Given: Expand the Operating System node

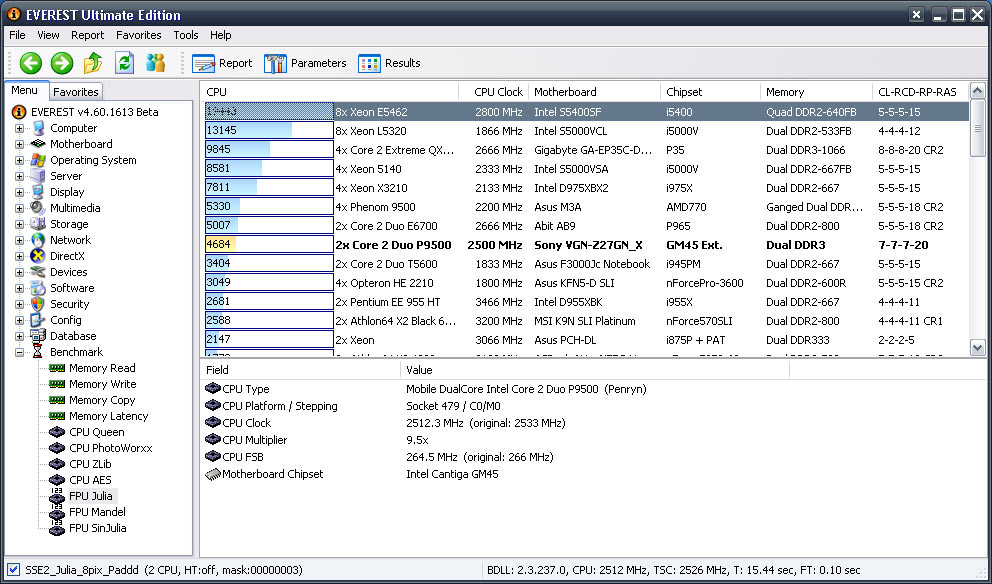Looking at the screenshot, I should (20, 160).
